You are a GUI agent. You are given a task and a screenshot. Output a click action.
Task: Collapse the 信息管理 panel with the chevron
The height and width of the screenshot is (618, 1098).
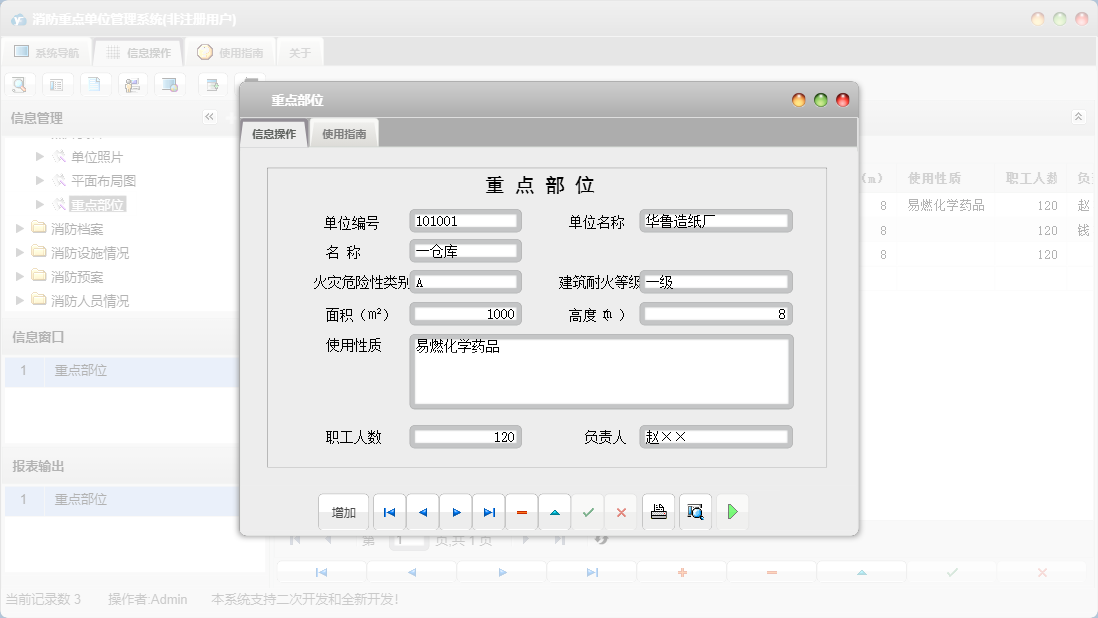tap(209, 116)
